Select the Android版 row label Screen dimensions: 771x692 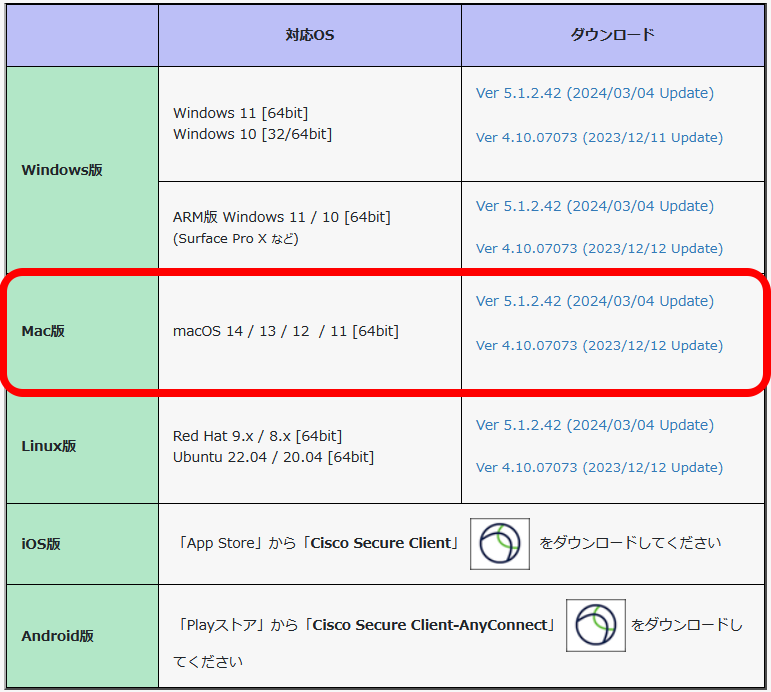pyautogui.click(x=57, y=636)
